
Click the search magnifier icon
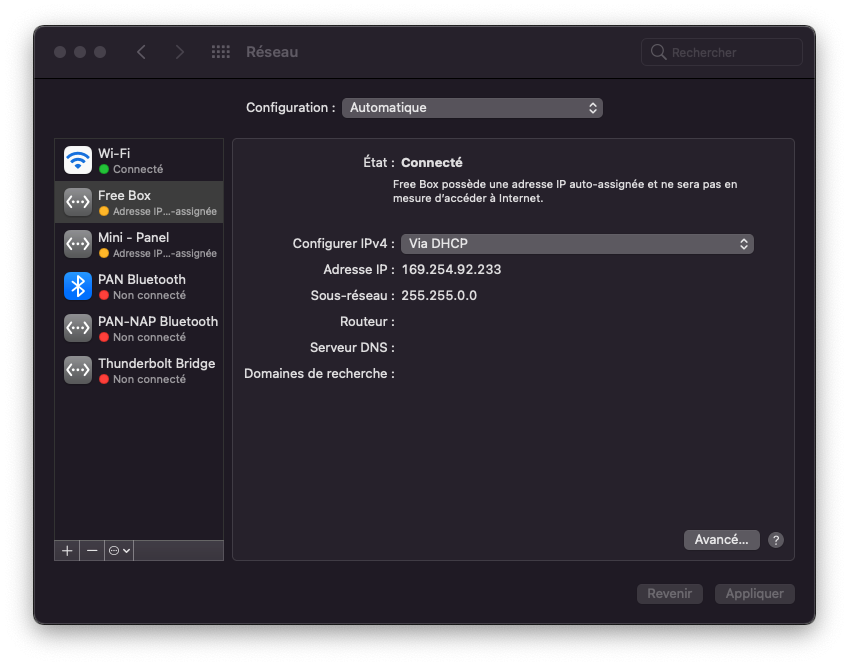point(658,52)
